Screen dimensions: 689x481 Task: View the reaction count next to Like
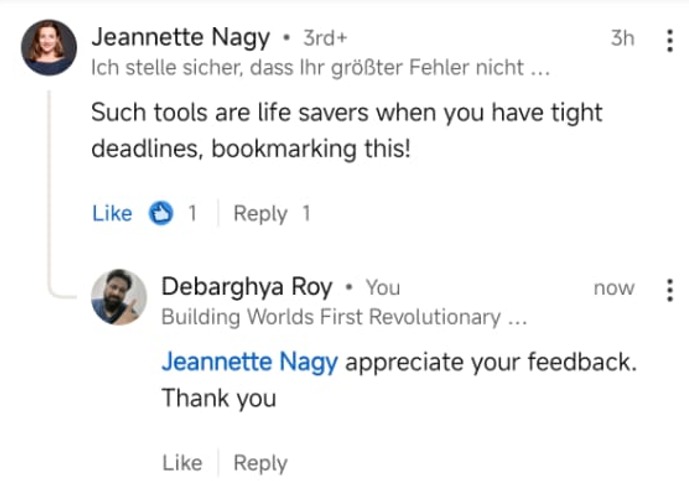coord(192,213)
